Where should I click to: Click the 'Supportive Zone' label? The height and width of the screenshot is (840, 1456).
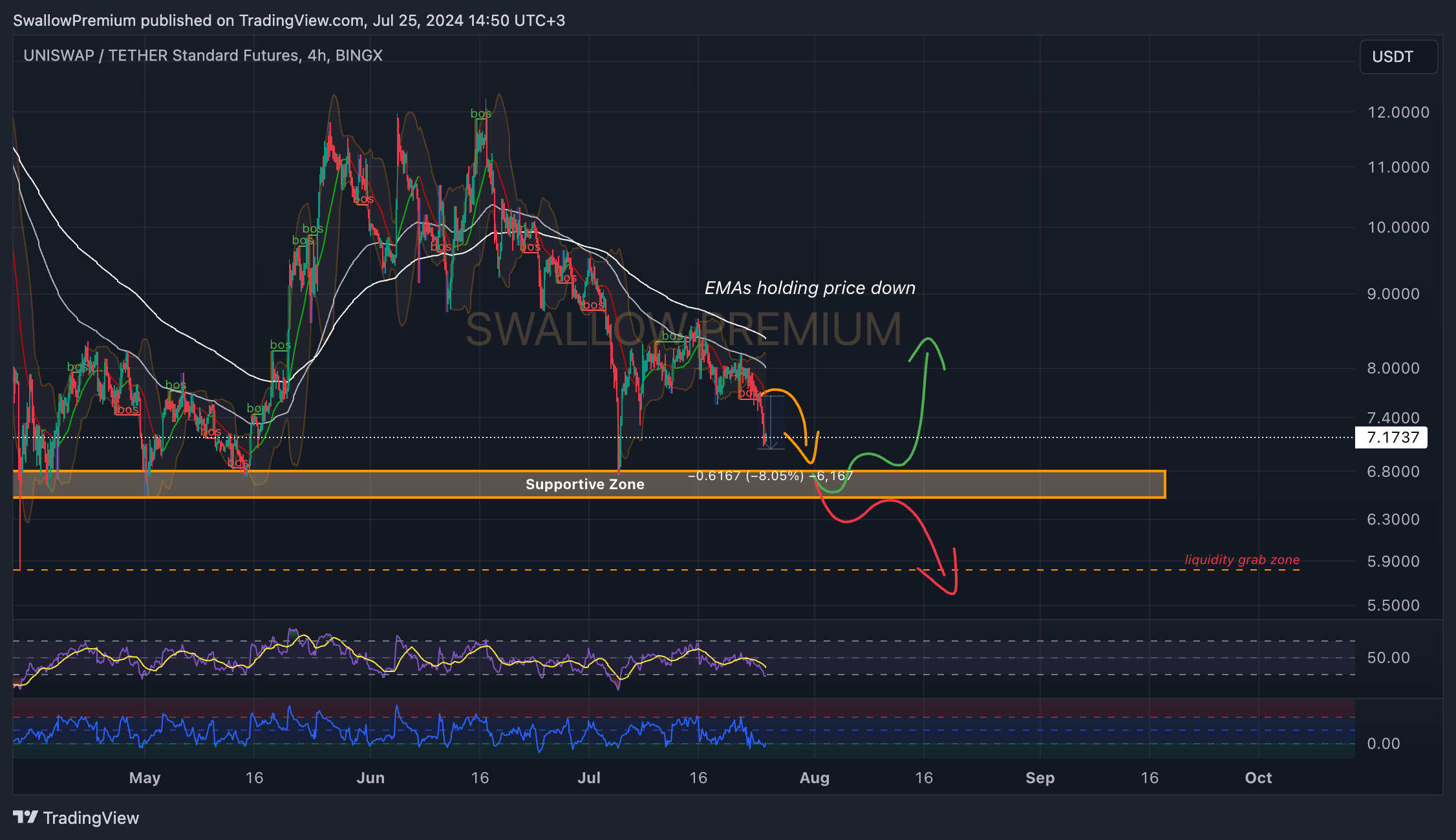click(x=584, y=485)
